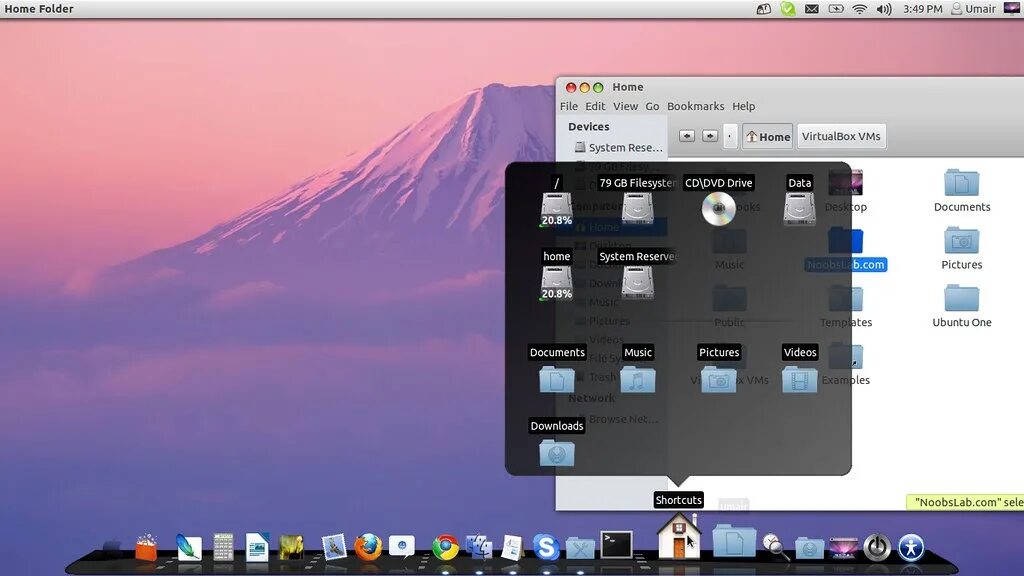
Task: Open the Documents folder in Home window
Action: (961, 191)
